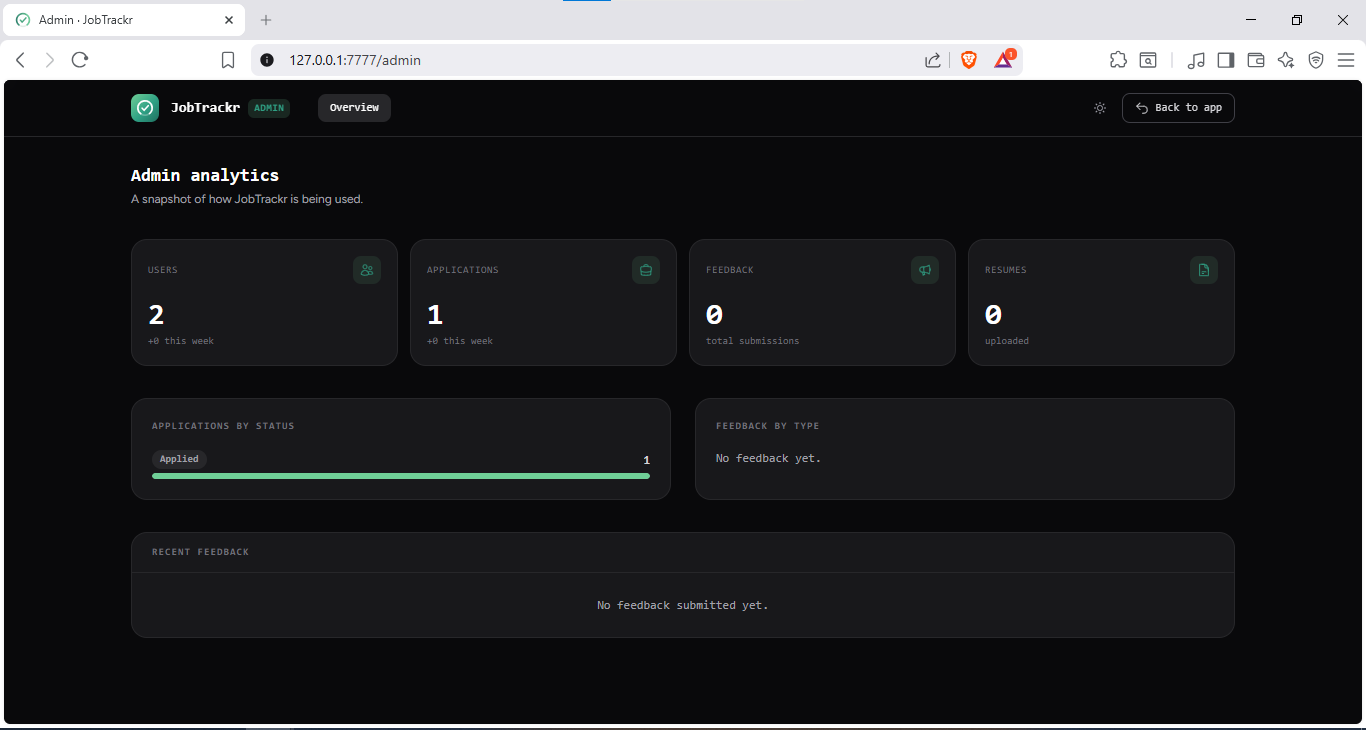1366x730 pixels.
Task: Click the 'uploaded' label under Resumes
Action: click(x=1007, y=341)
